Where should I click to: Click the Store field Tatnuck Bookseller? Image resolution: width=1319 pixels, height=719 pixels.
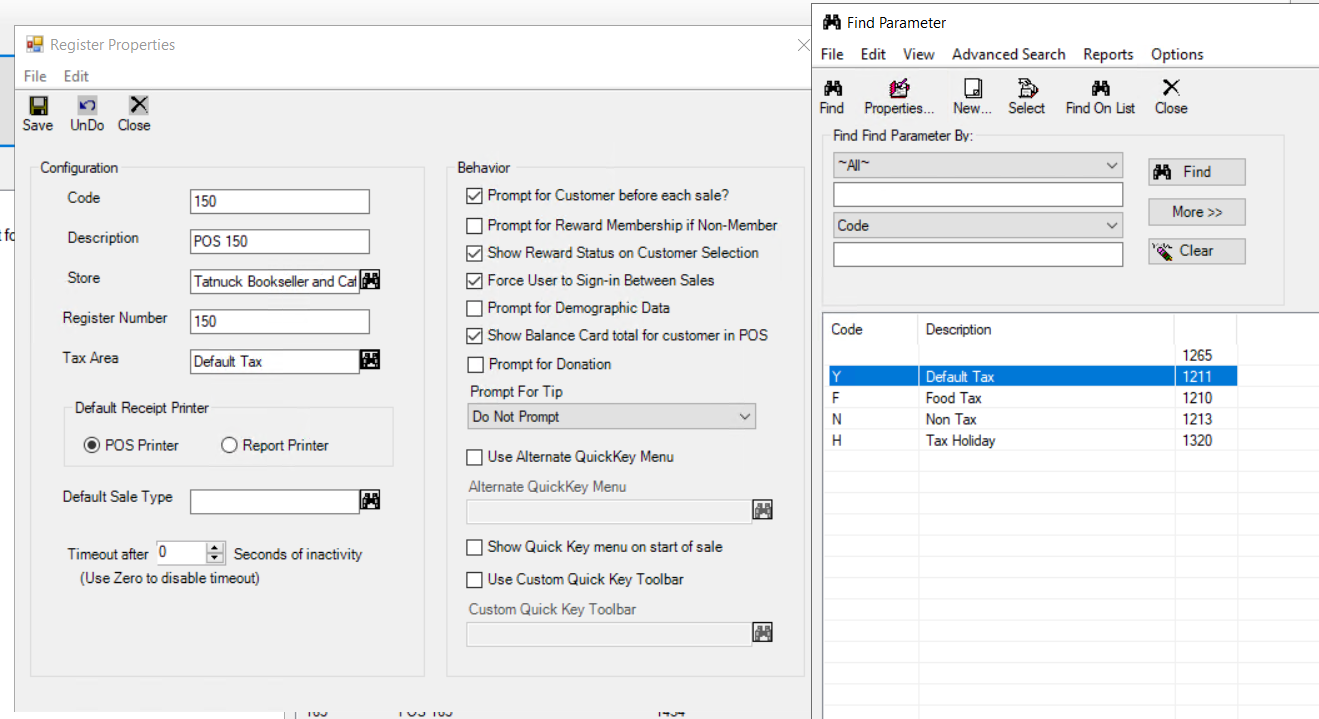point(275,281)
